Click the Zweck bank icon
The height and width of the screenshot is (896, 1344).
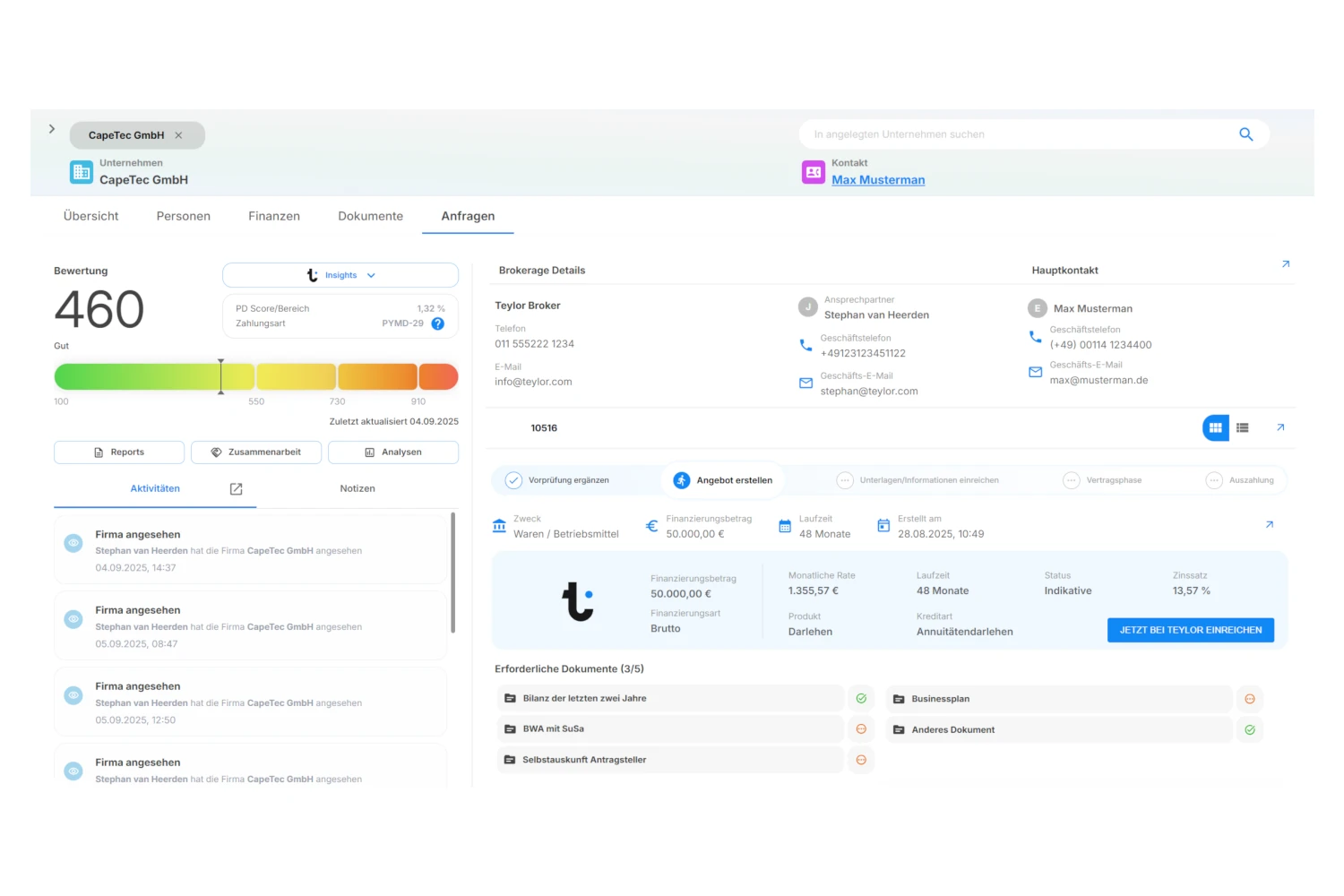[x=499, y=526]
